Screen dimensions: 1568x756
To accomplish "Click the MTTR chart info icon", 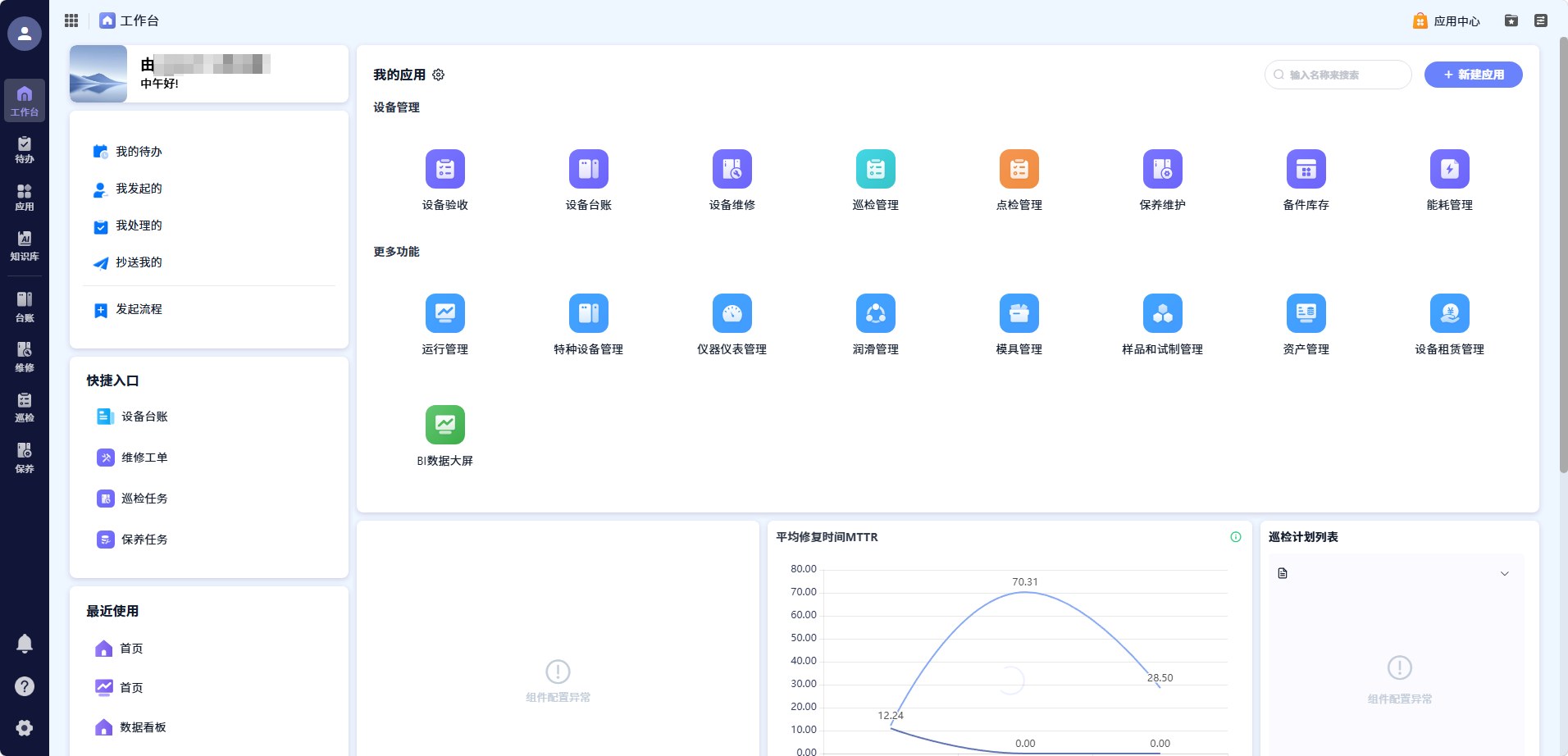I will 1236,537.
